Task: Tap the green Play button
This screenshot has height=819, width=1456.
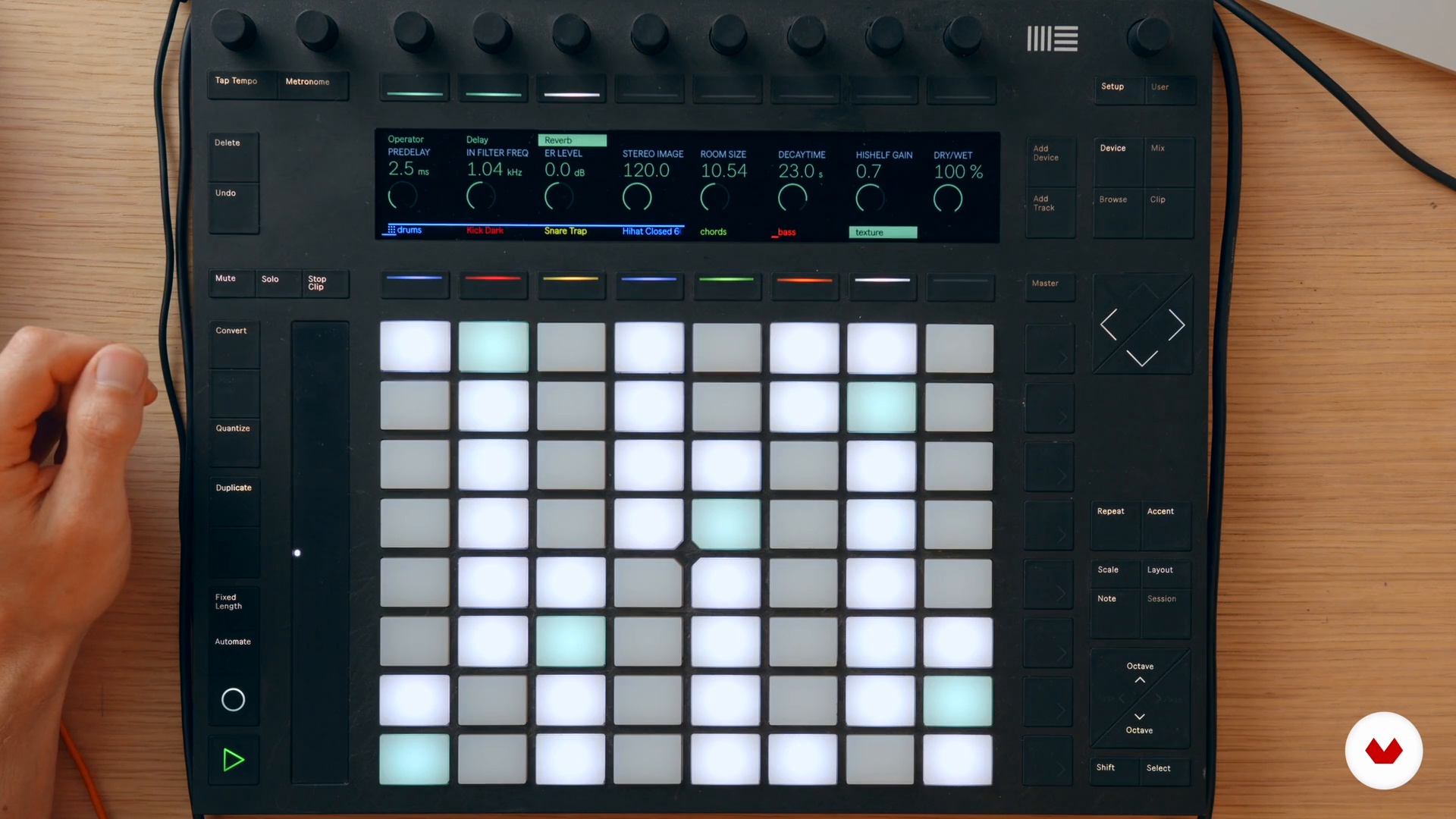Action: click(234, 759)
